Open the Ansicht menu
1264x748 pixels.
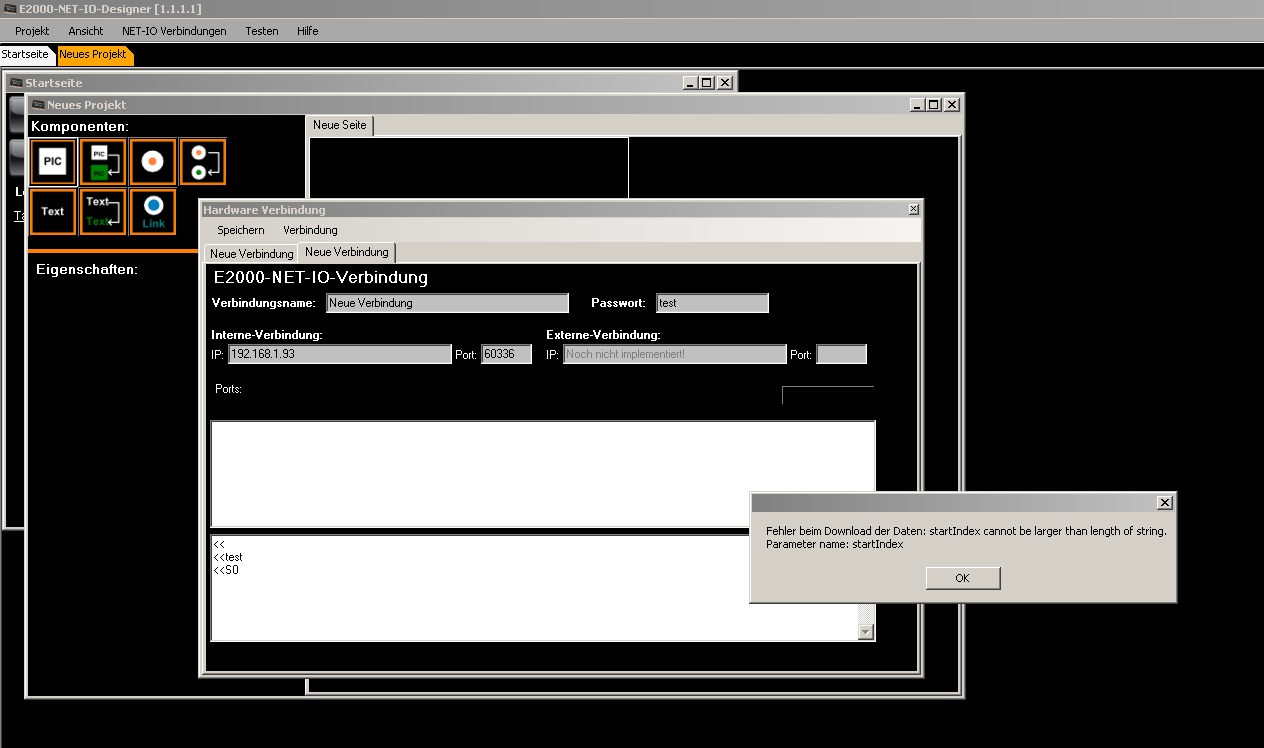[86, 31]
